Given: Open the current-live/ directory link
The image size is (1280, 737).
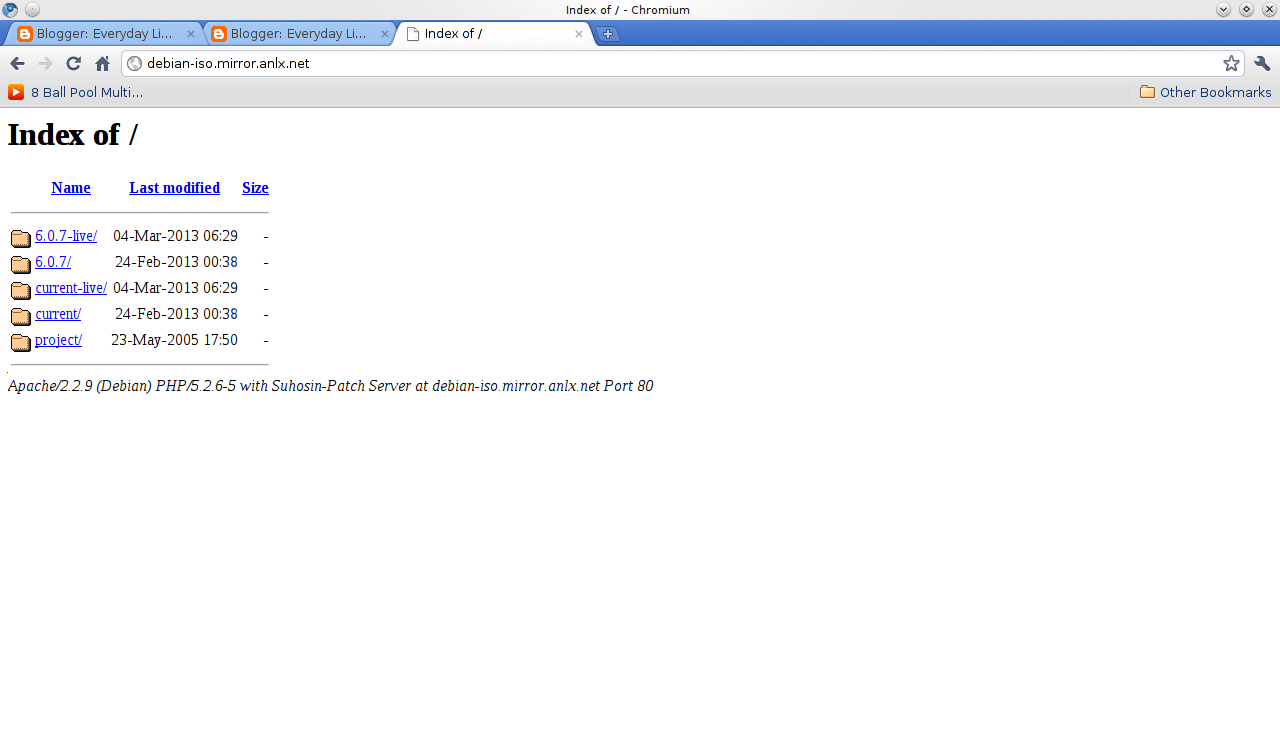Looking at the screenshot, I should [x=71, y=288].
